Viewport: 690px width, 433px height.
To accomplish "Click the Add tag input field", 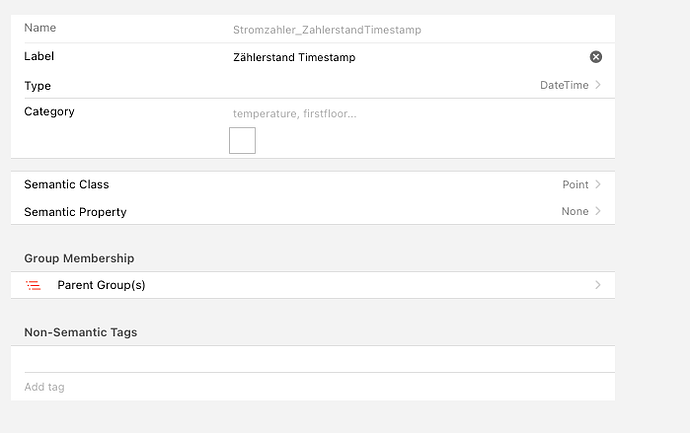I will tap(300, 386).
